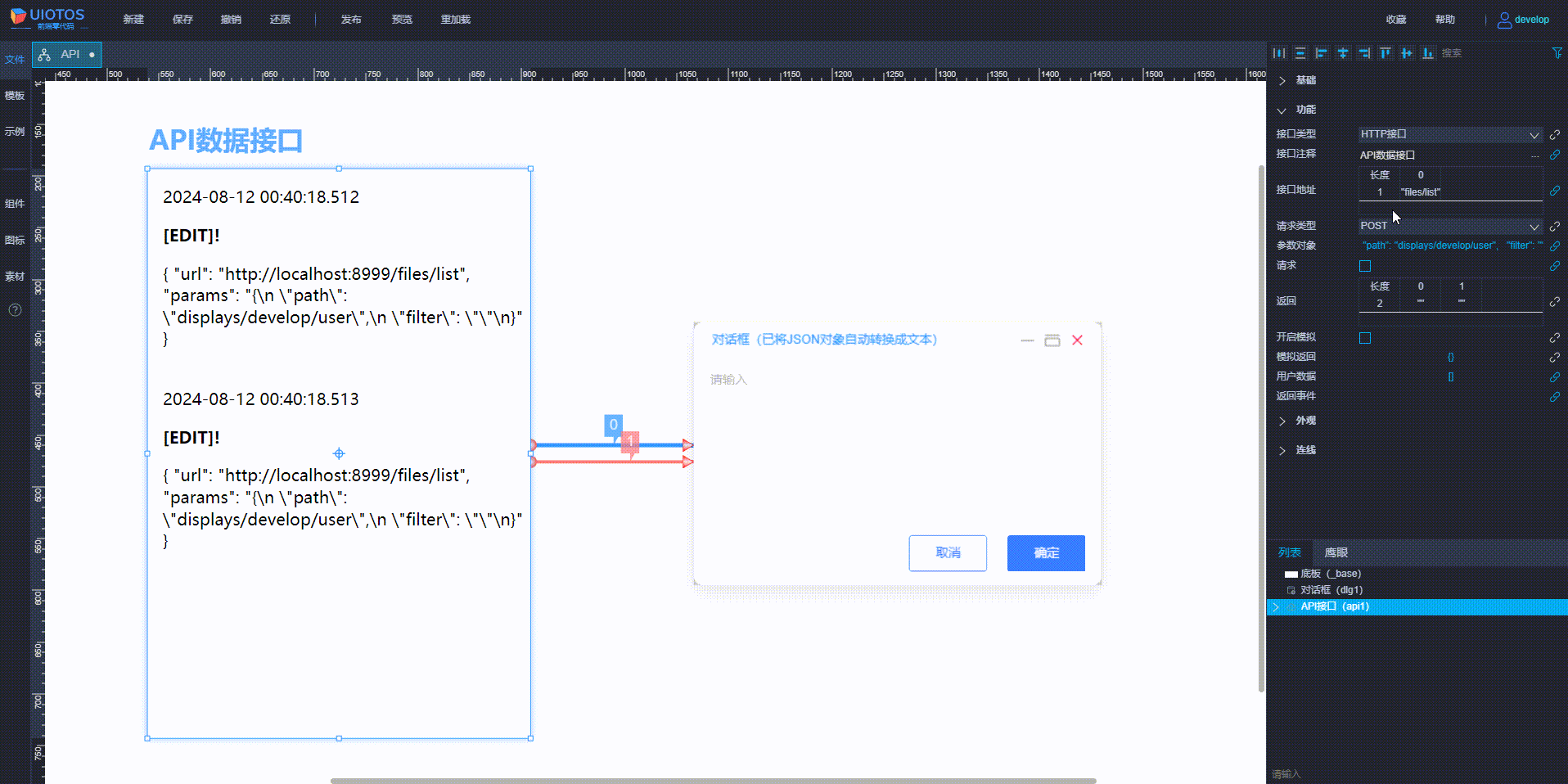
Task: Click the {} object icon in 模拟返回 row
Action: click(1450, 358)
